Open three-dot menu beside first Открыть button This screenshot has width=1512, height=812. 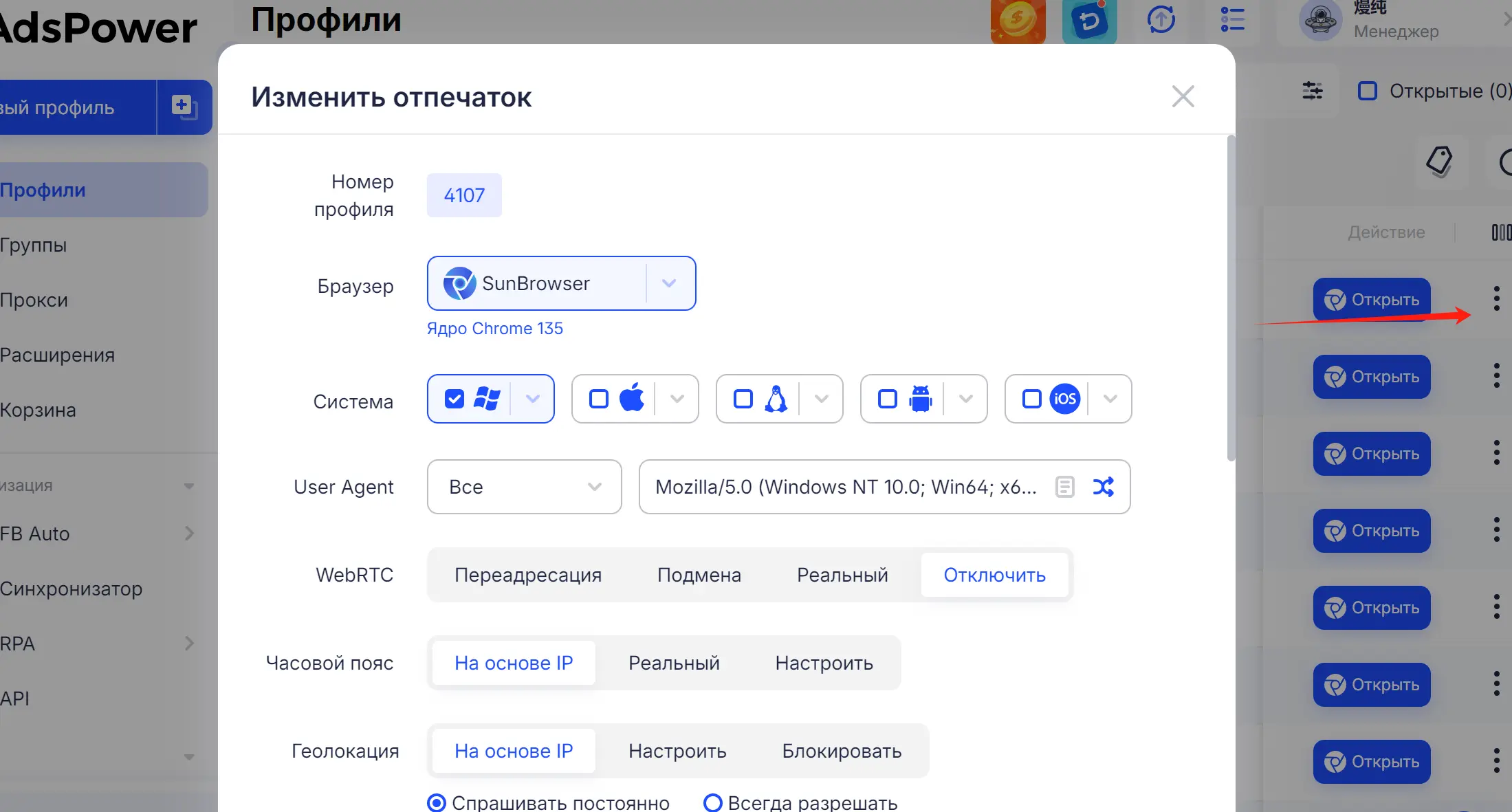pyautogui.click(x=1496, y=298)
